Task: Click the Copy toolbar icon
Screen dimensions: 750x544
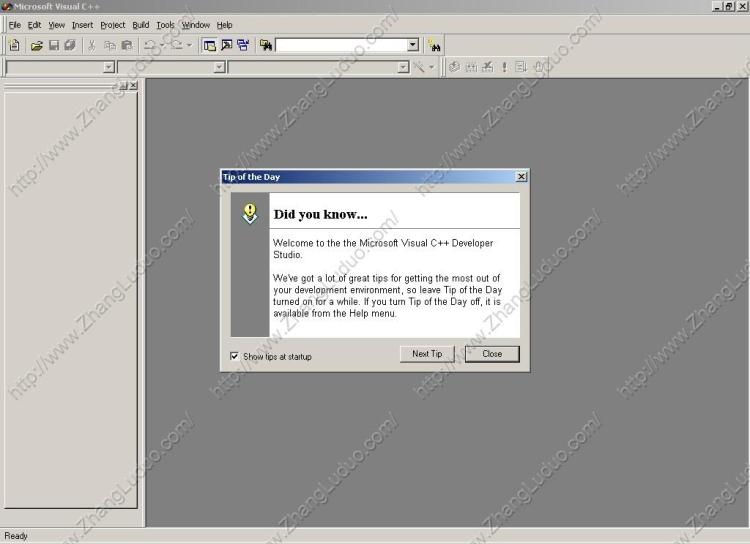Action: [110, 45]
